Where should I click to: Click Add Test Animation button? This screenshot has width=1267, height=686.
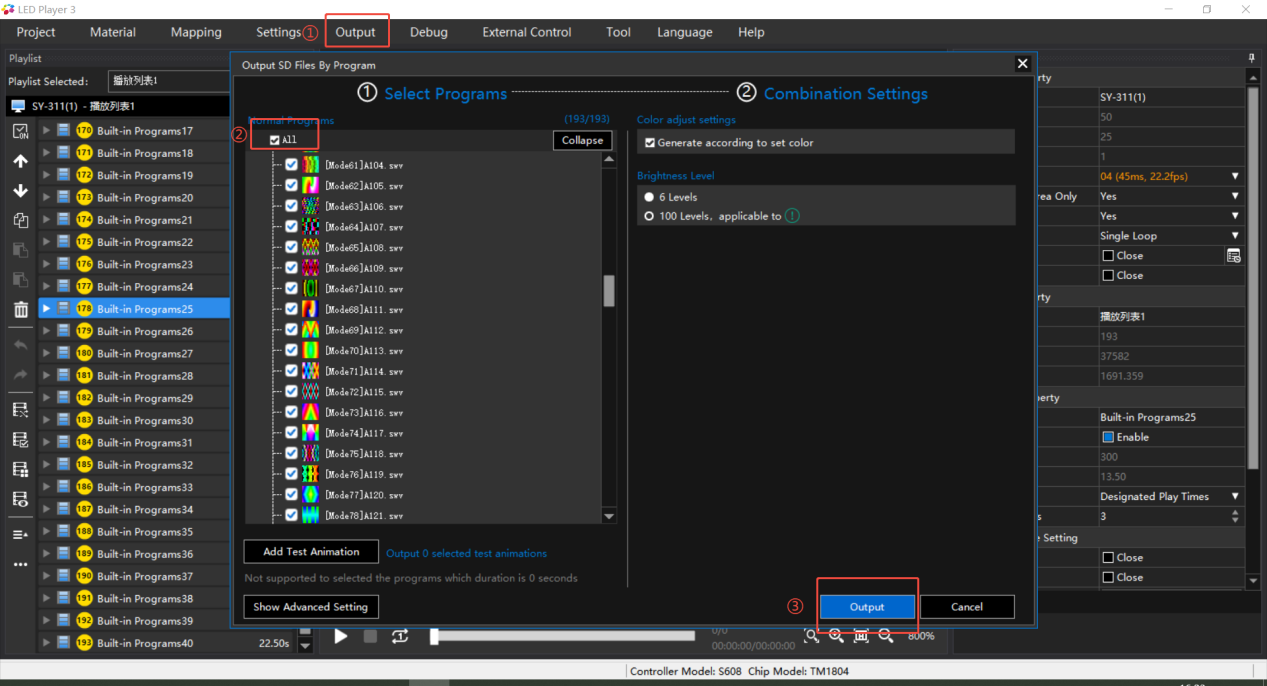tap(311, 552)
